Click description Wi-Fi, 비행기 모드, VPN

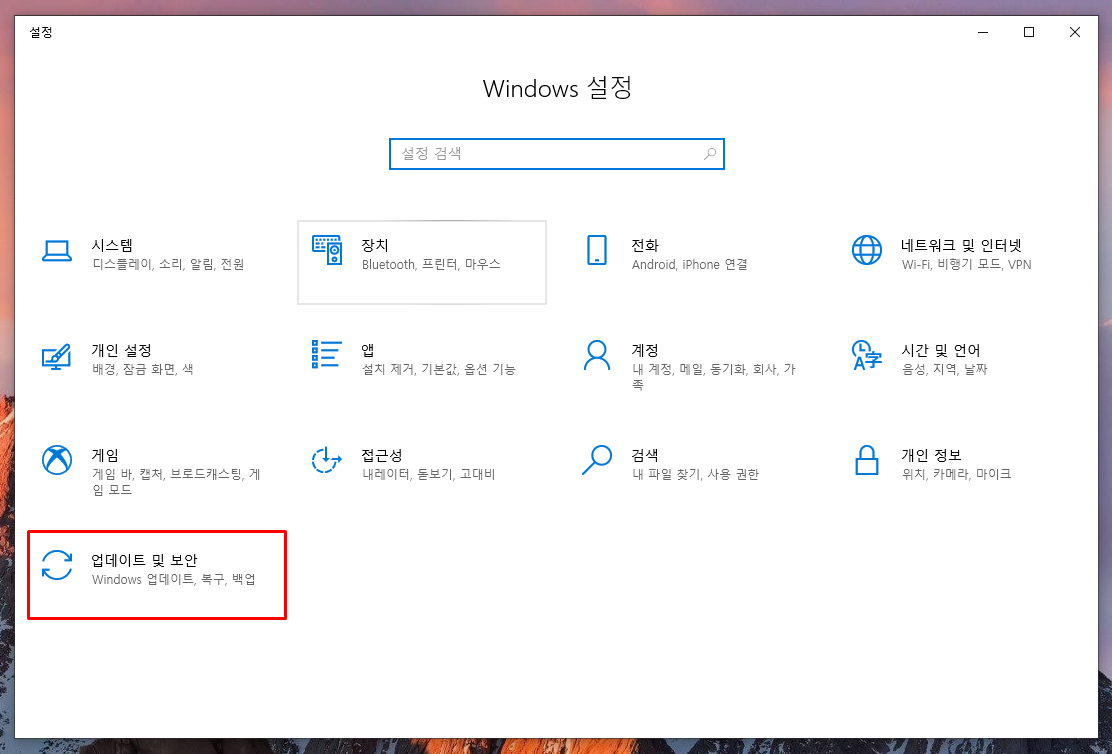click(x=967, y=265)
